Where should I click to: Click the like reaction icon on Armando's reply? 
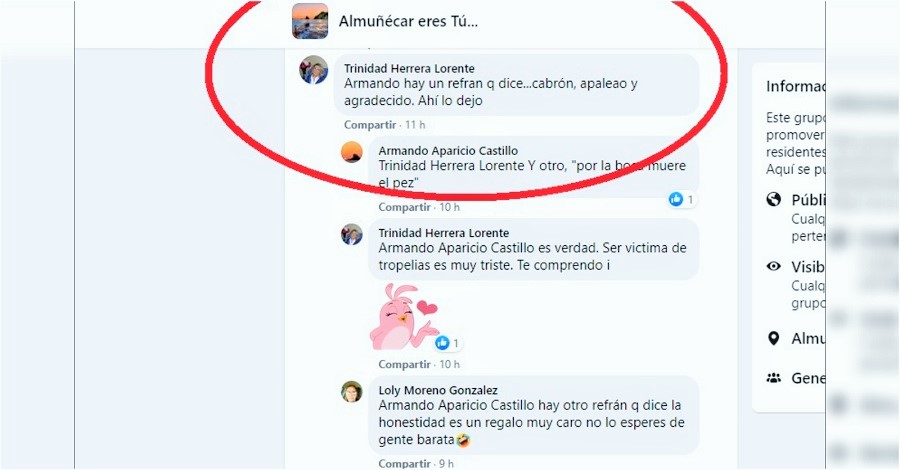(676, 199)
